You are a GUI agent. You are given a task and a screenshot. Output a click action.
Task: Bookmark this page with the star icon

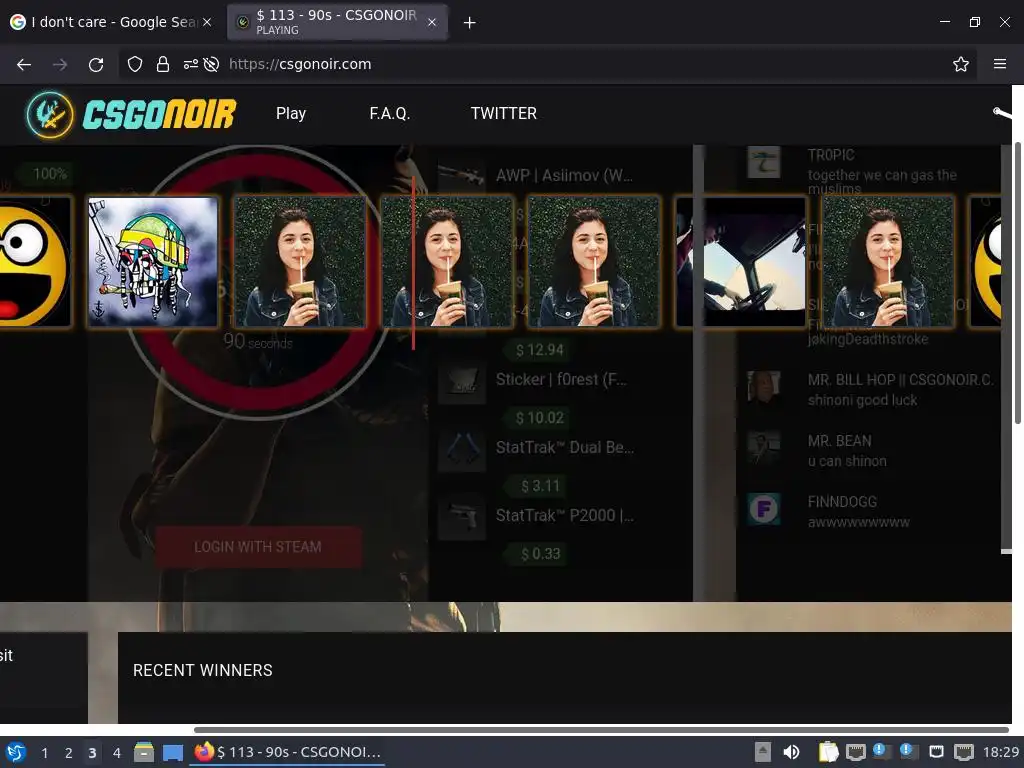[961, 64]
